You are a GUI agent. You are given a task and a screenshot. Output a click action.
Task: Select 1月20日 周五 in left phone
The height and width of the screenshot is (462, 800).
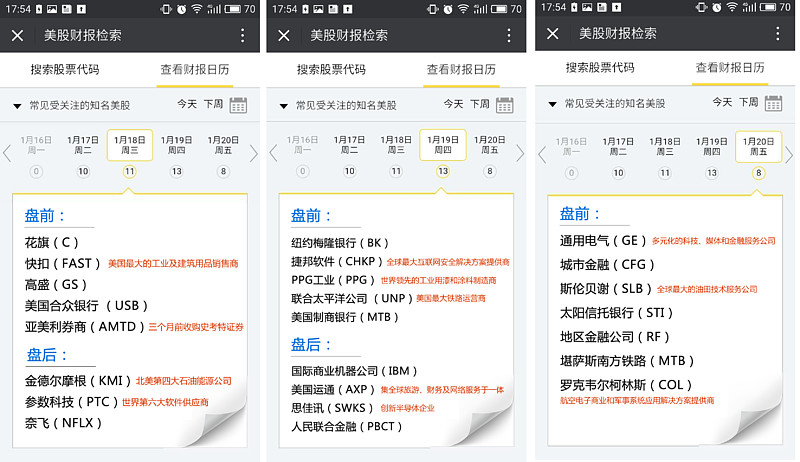223,145
